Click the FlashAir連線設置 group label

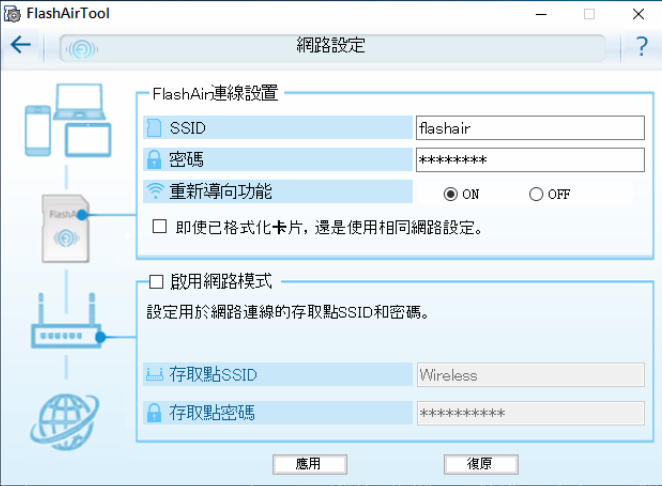point(215,94)
